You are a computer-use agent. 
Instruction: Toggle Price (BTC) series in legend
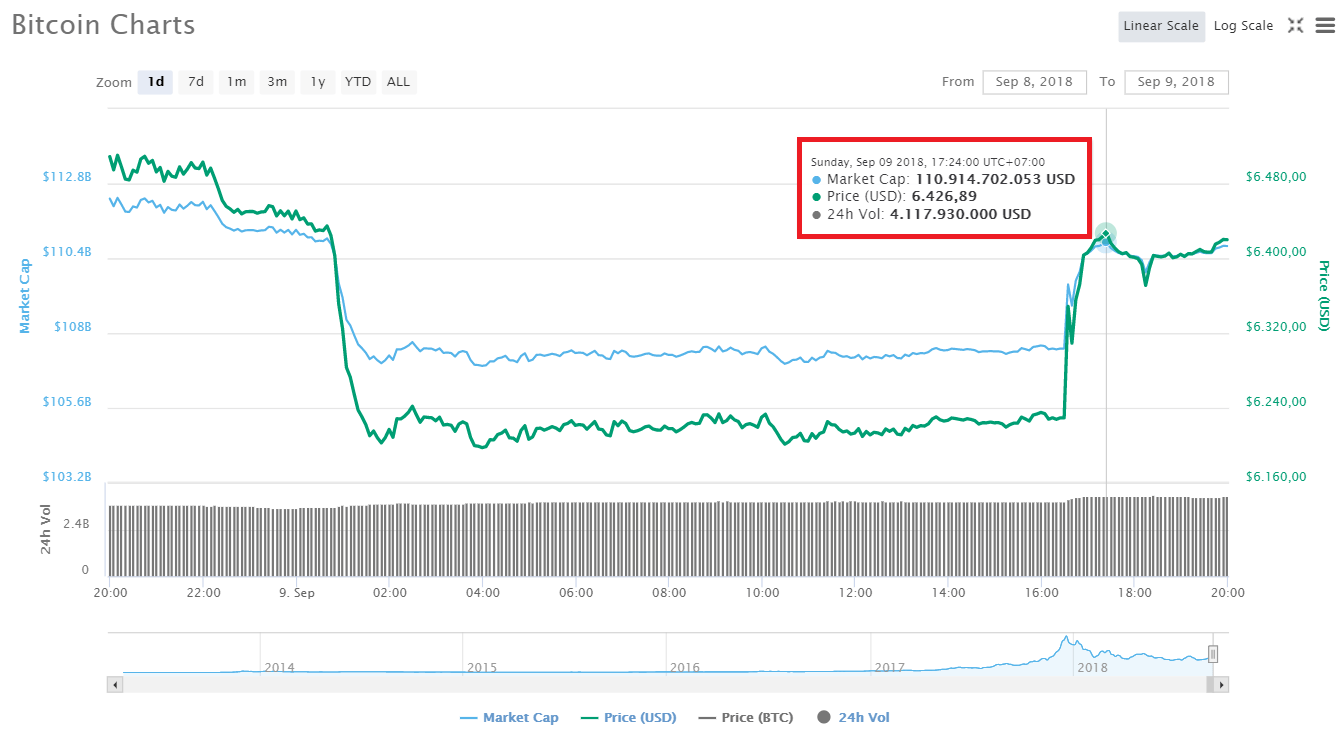[x=745, y=718]
